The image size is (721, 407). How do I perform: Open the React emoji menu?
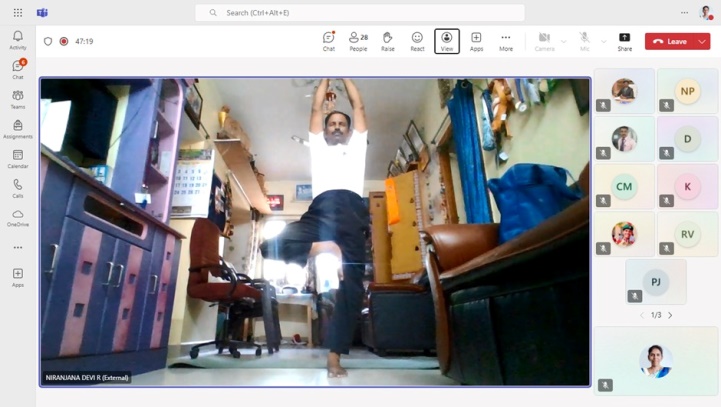tap(417, 41)
